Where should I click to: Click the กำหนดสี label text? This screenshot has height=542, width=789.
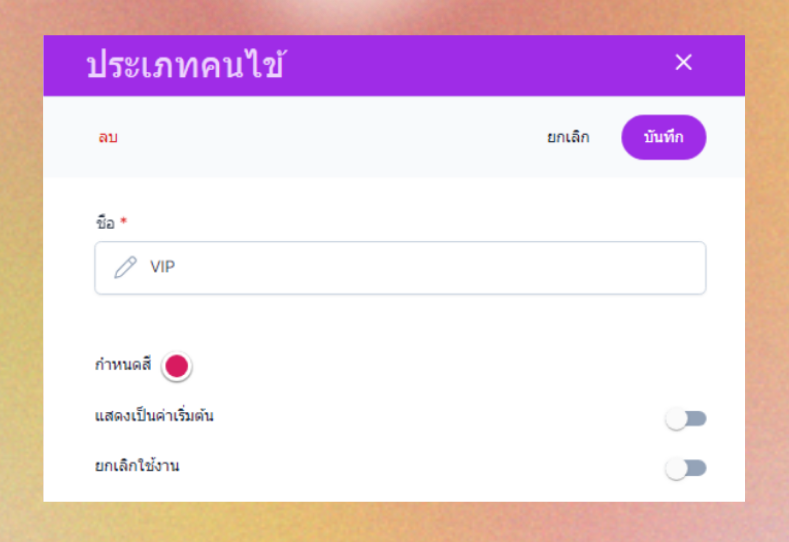click(123, 364)
